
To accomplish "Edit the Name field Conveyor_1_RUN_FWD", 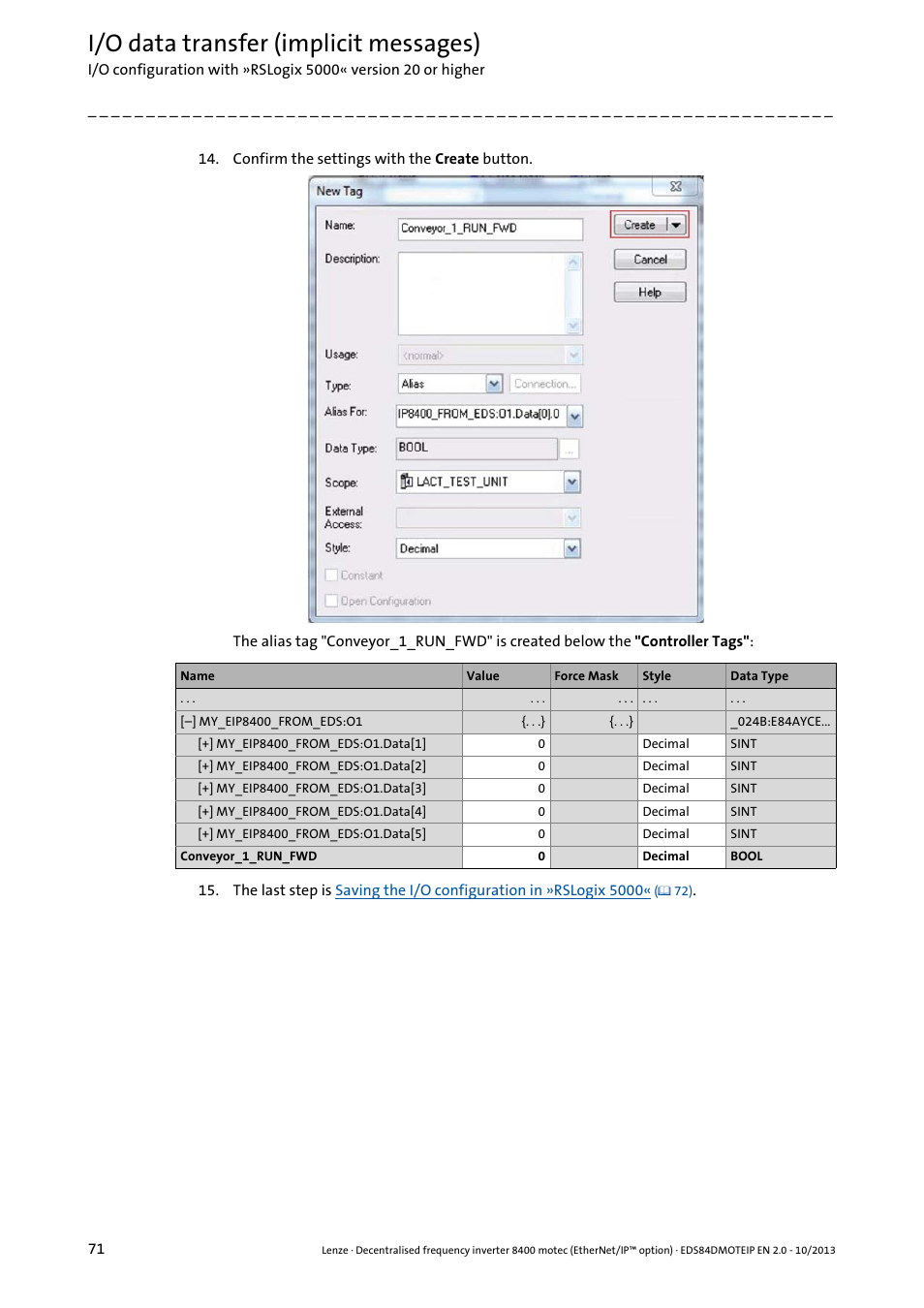I will pos(490,229).
